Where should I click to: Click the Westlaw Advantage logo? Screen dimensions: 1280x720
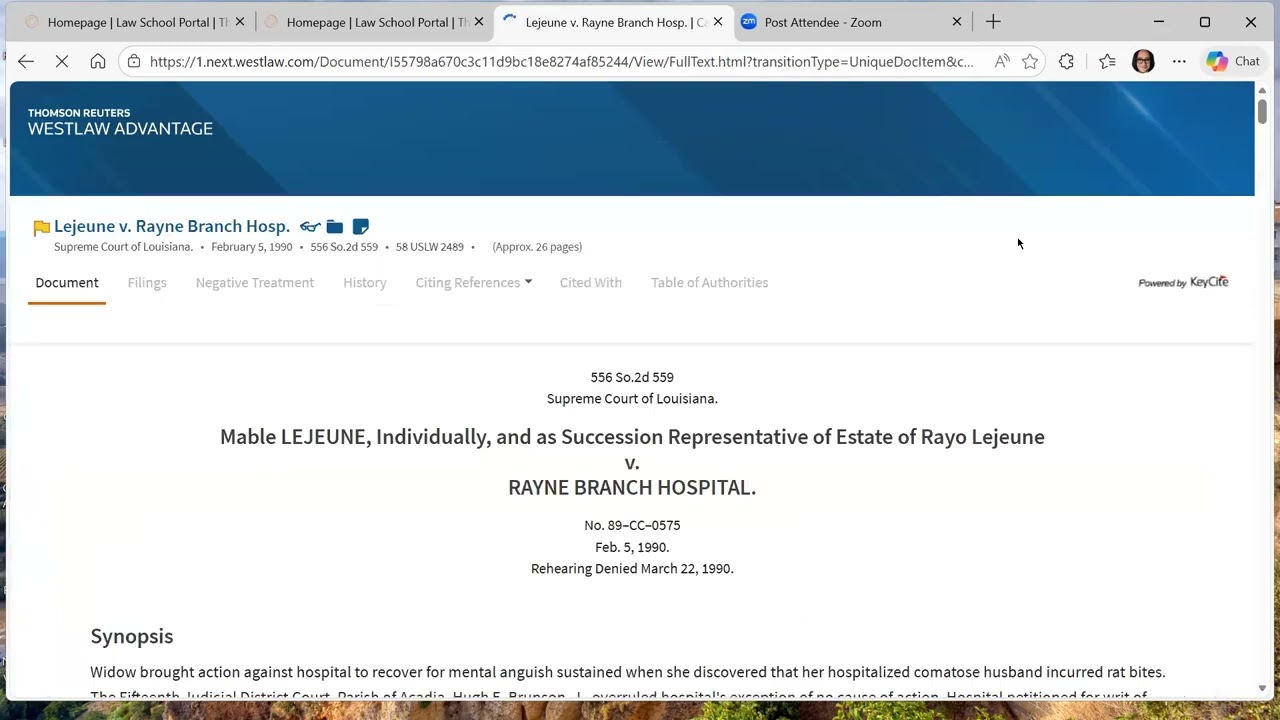(x=120, y=122)
